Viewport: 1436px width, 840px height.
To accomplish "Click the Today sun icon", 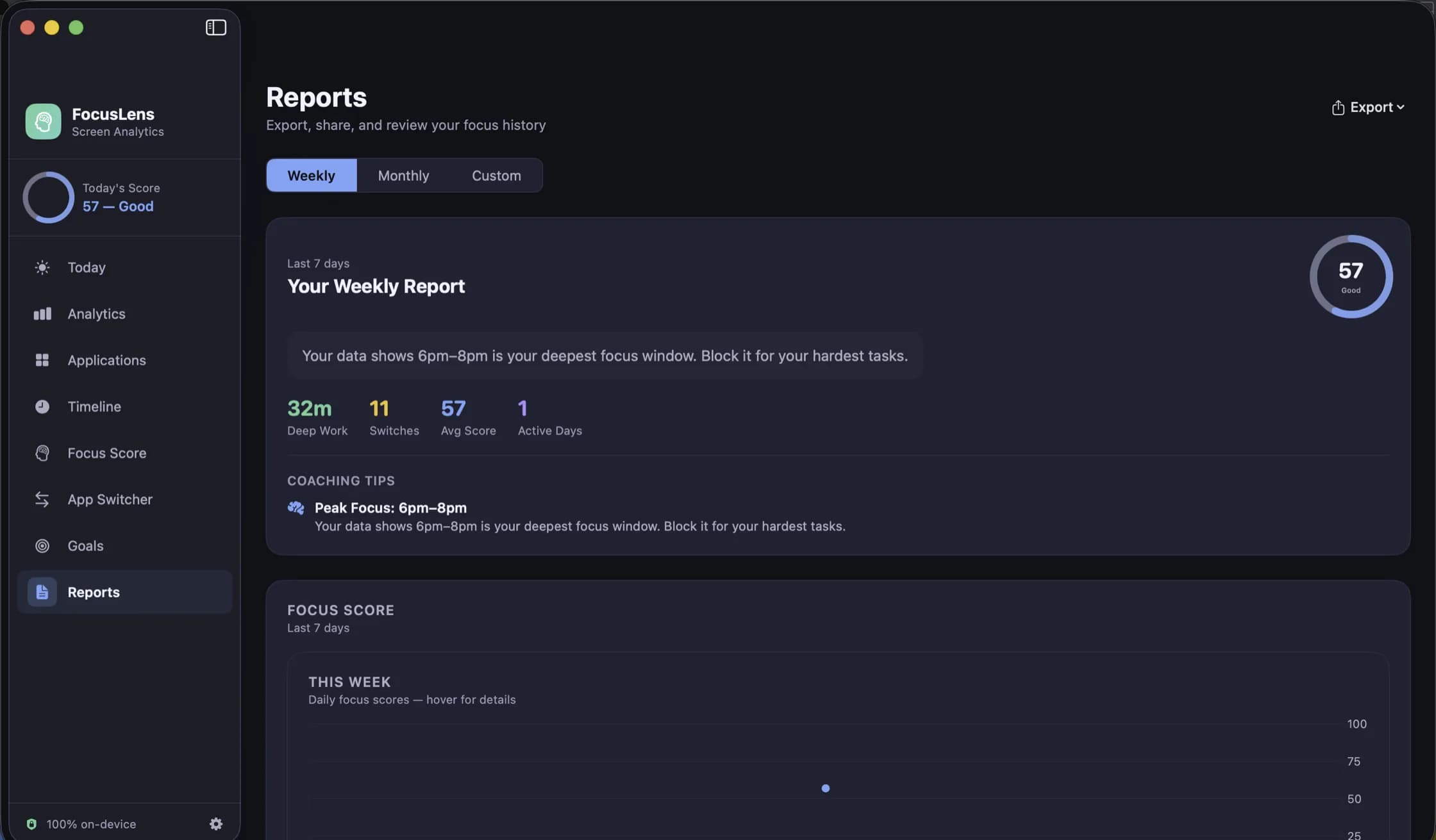I will (x=42, y=267).
